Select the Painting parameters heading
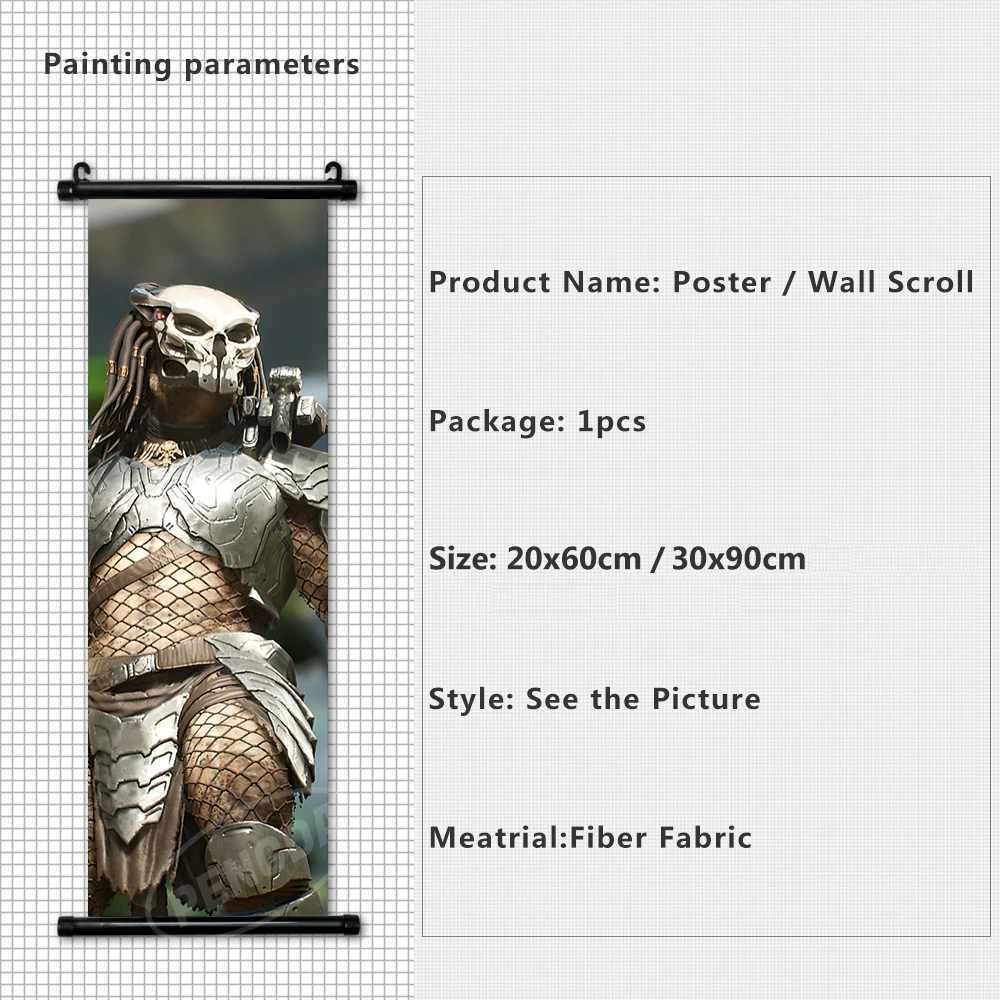The width and height of the screenshot is (1000, 1000). [202, 65]
